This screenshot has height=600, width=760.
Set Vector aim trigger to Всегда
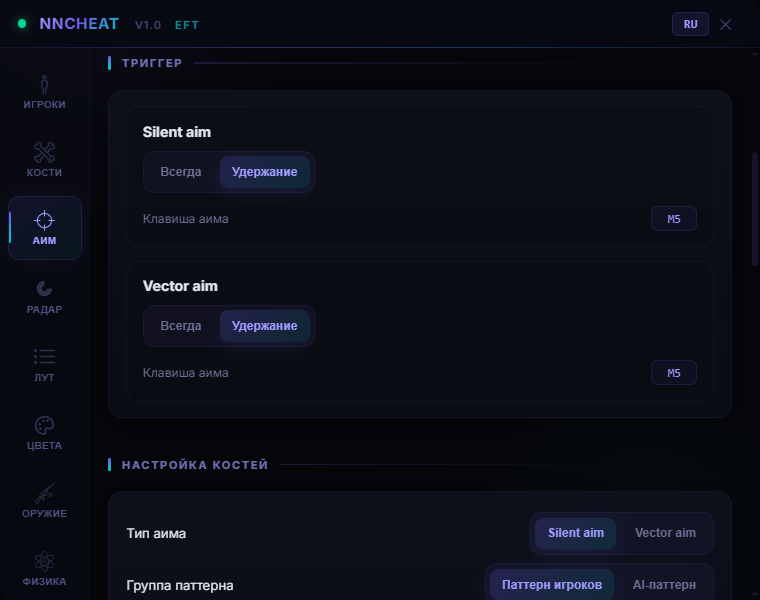181,326
